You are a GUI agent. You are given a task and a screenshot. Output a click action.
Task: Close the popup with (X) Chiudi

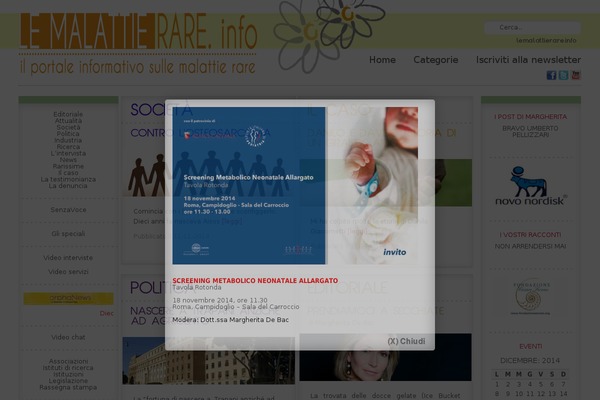[x=406, y=341]
